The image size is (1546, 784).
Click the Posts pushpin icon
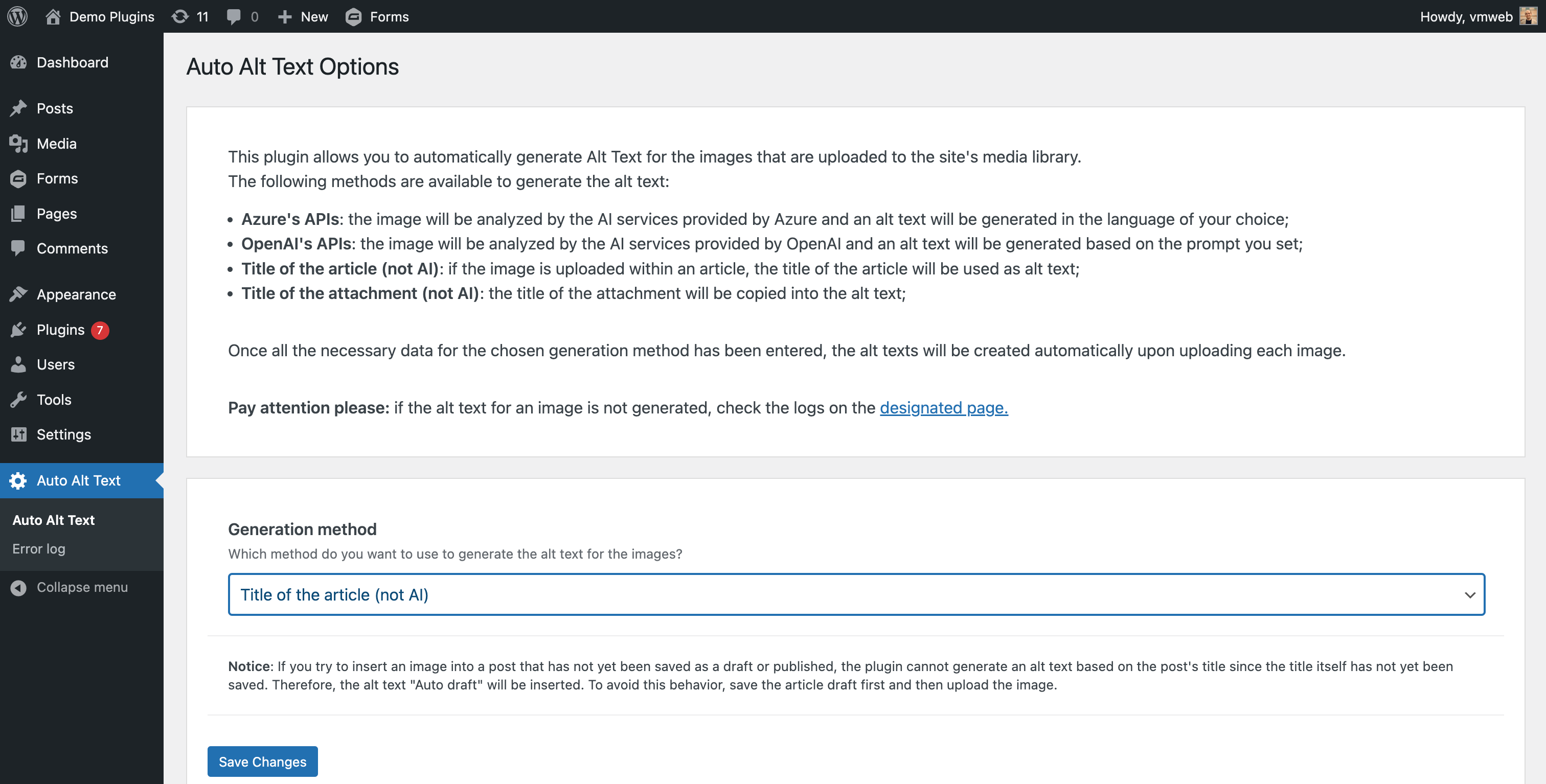tap(18, 108)
